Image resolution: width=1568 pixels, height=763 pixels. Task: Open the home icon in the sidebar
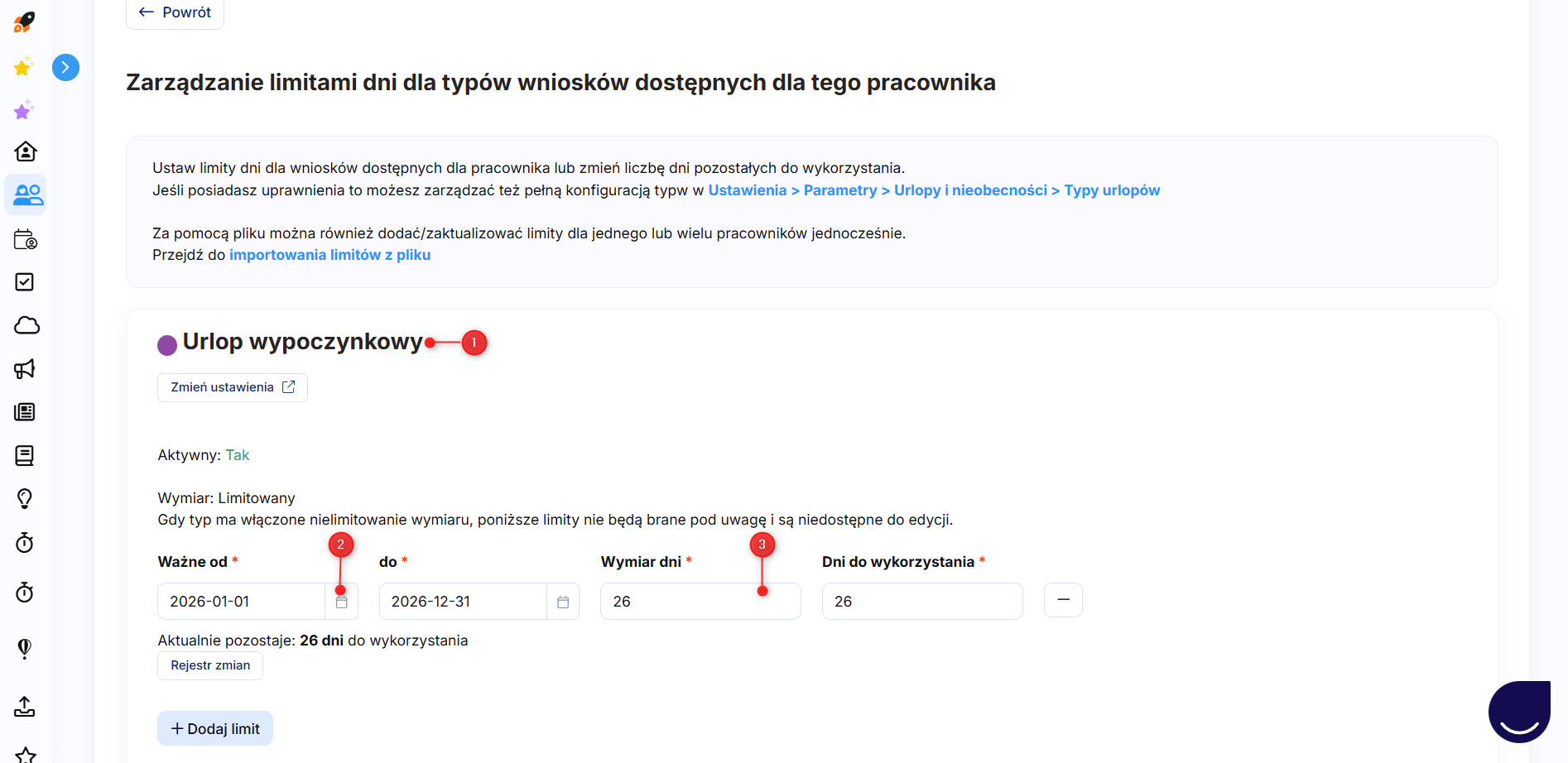(x=26, y=151)
